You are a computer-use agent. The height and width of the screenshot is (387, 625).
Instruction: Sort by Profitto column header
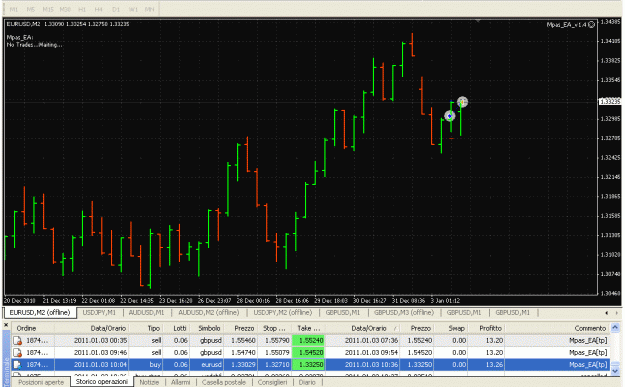pos(486,328)
